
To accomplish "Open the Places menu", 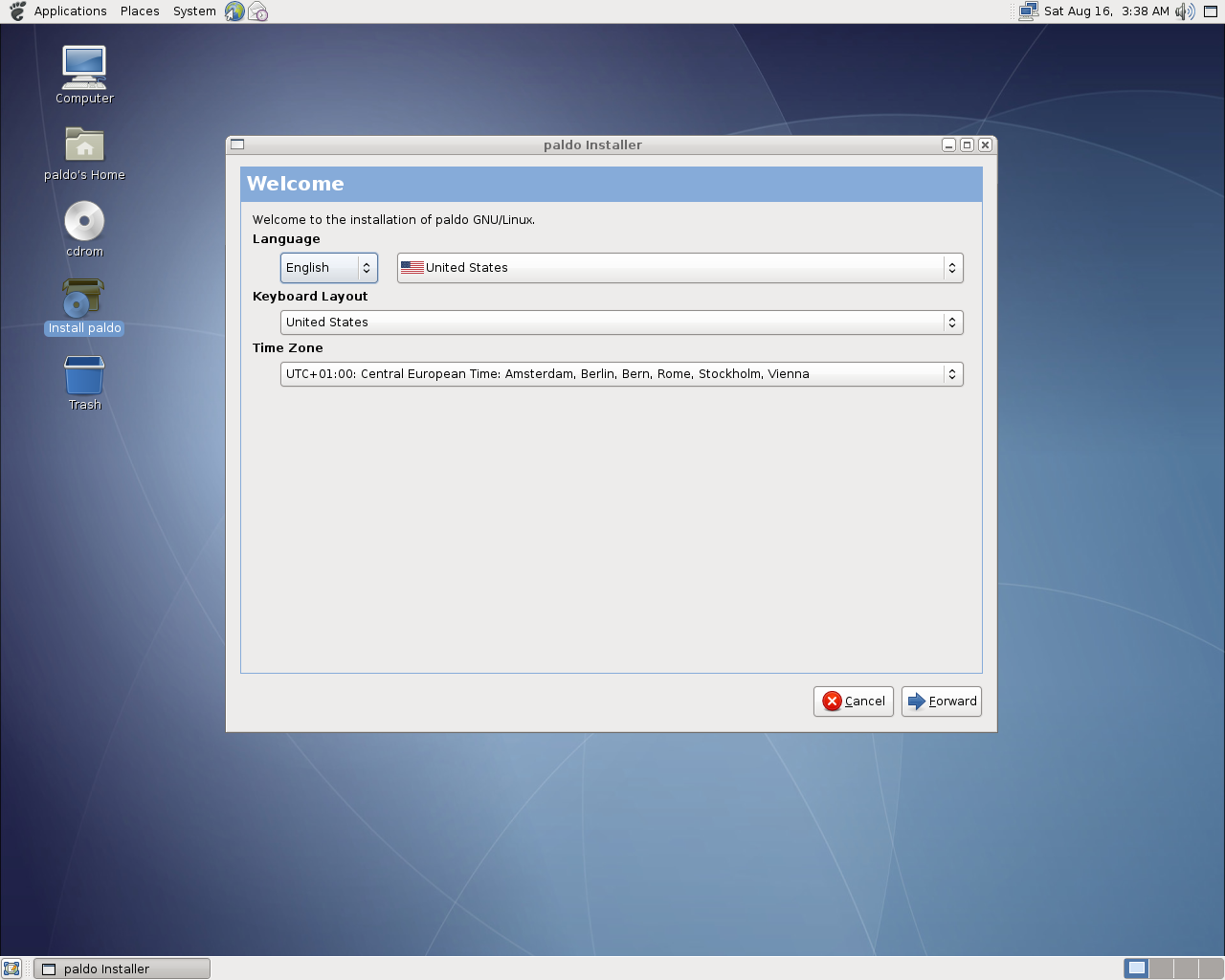I will point(140,11).
